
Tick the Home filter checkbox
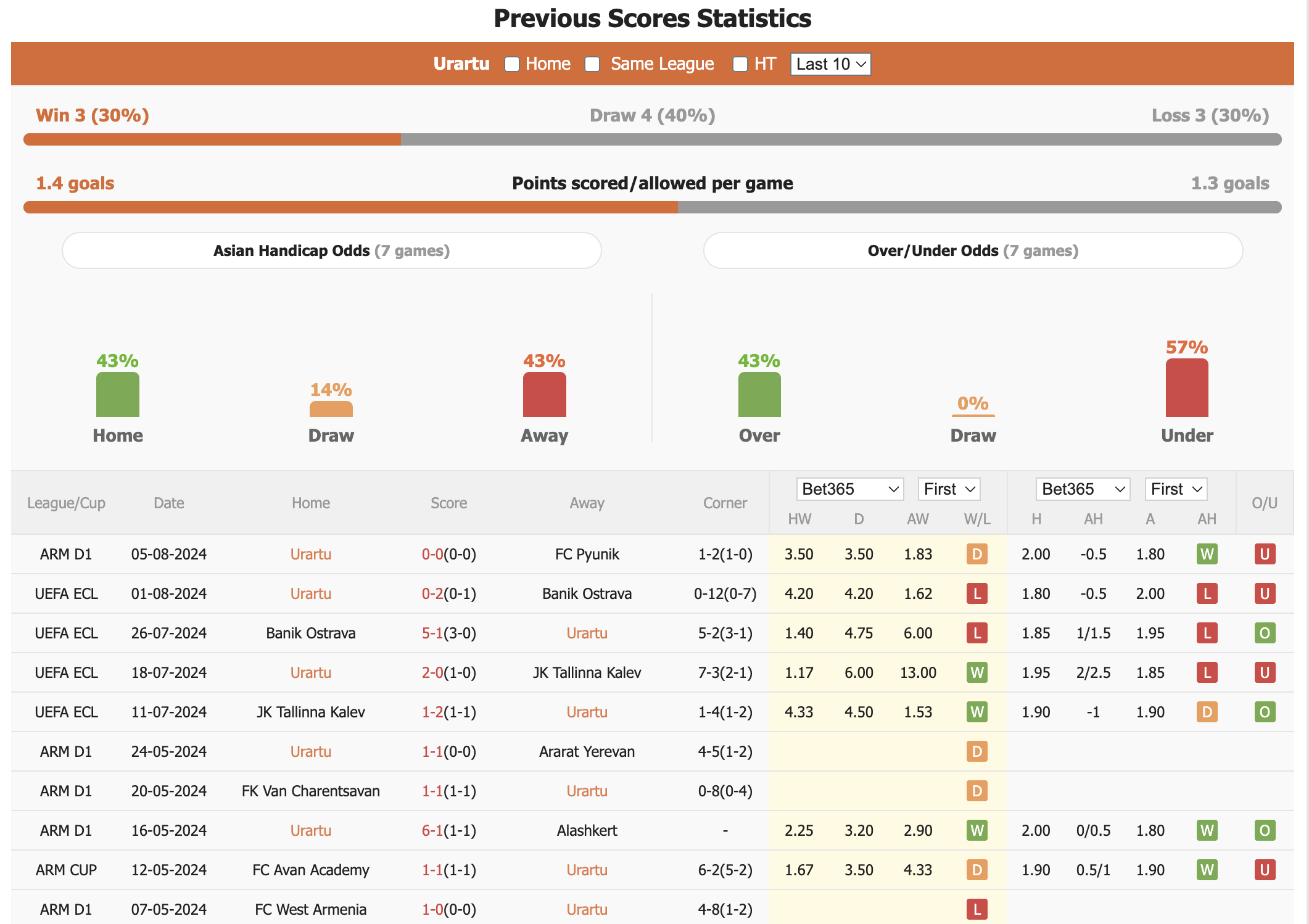[x=512, y=64]
